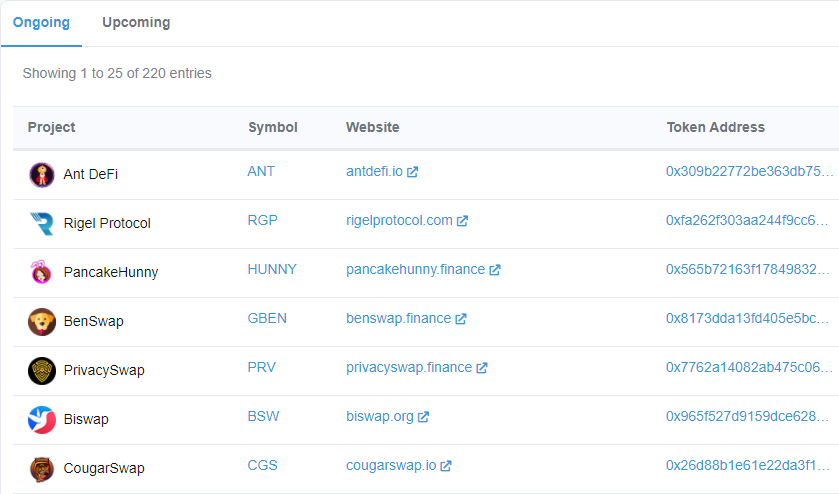Open the GBEN symbol link
Screen dimensions: 839x494
click(267, 318)
